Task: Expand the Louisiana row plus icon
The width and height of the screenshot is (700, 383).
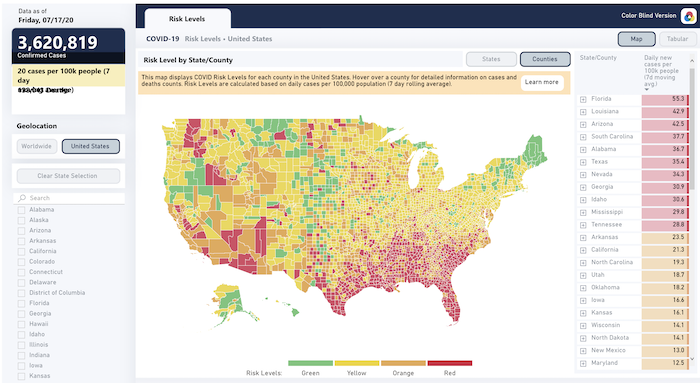Action: pos(583,112)
